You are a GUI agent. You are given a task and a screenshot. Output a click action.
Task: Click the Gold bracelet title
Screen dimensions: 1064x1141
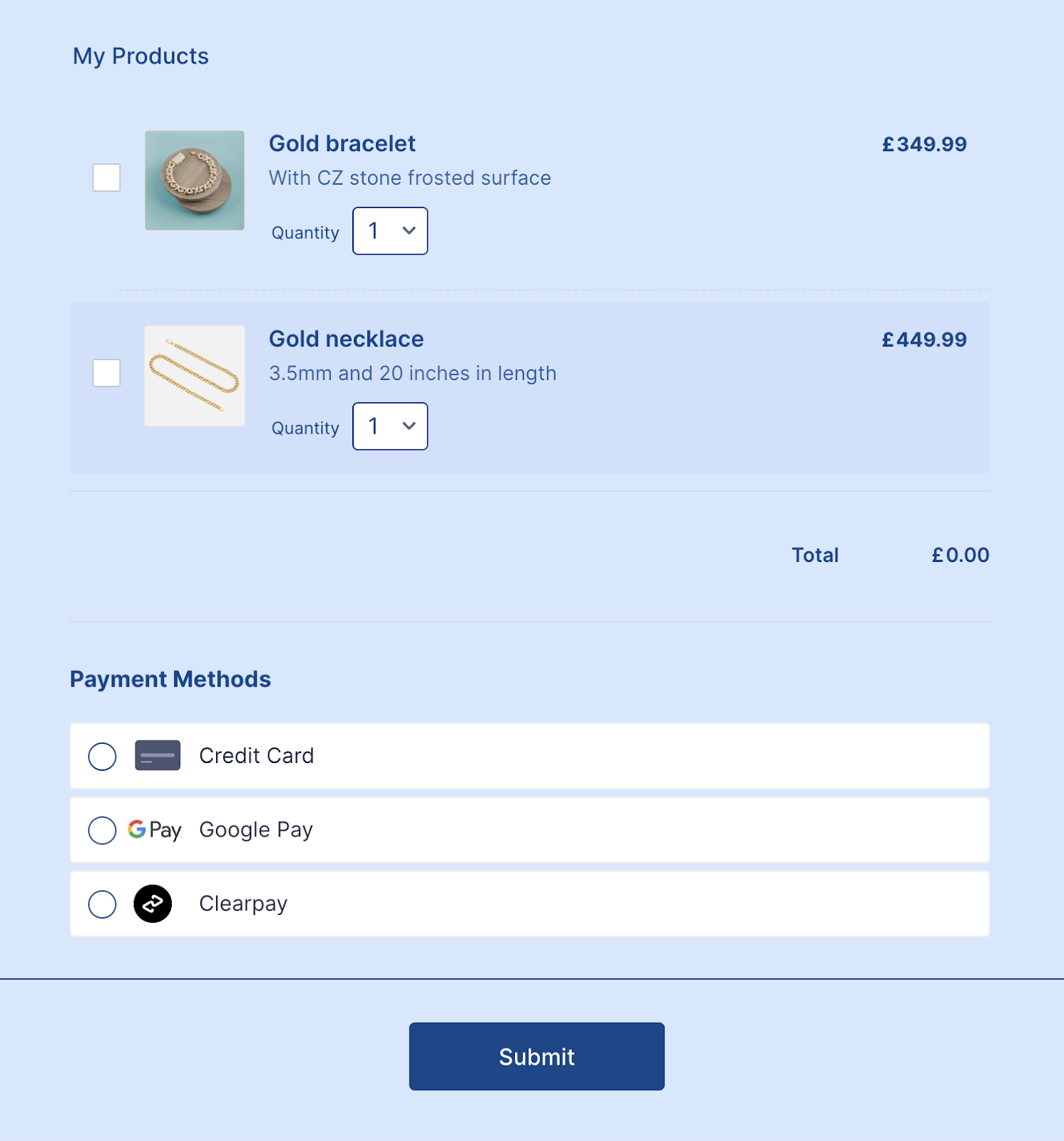pyautogui.click(x=342, y=144)
